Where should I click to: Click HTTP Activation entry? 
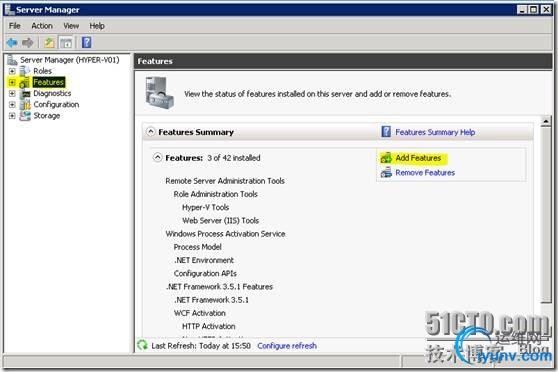coord(209,326)
